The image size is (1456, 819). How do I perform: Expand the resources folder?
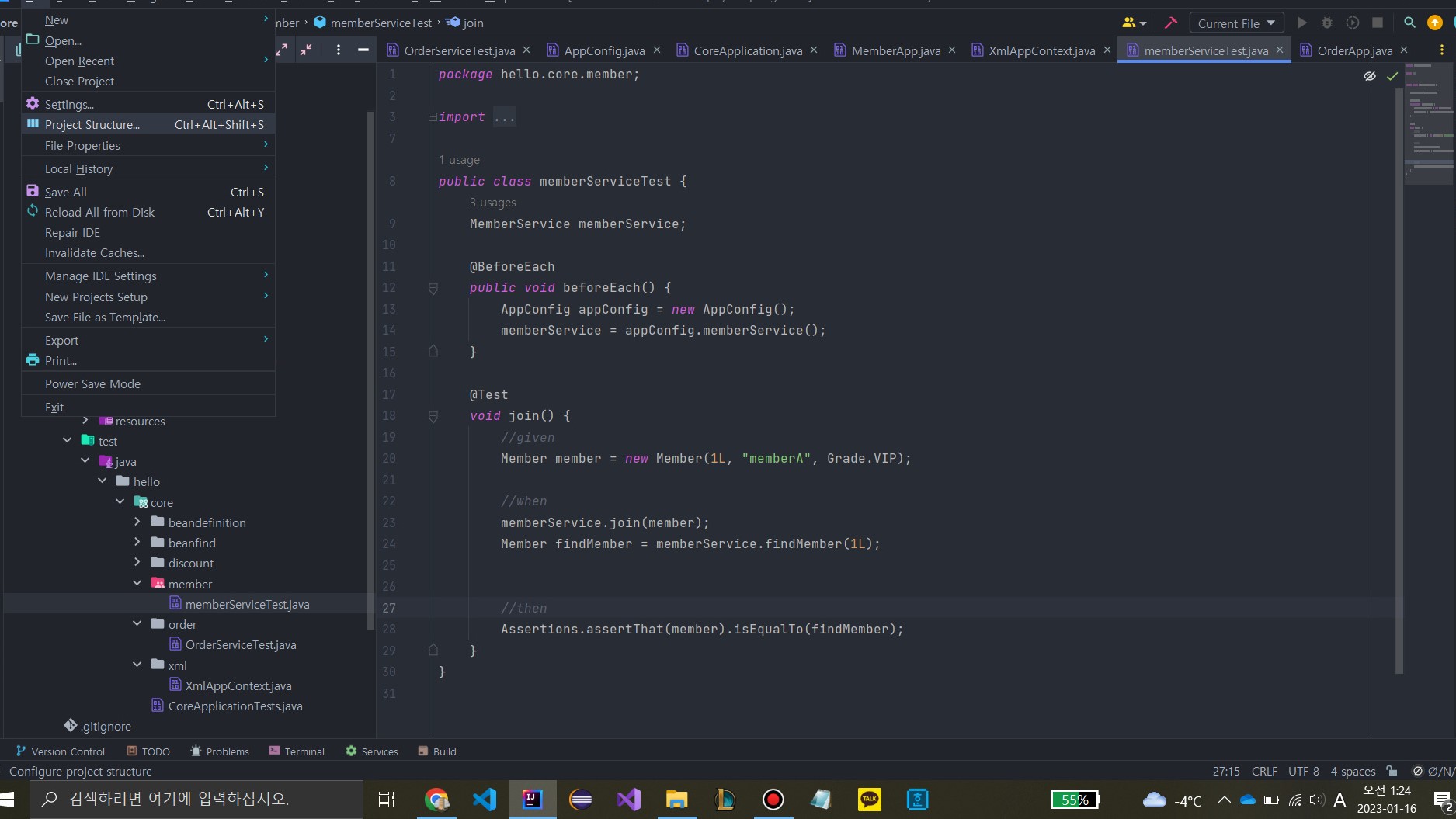click(85, 421)
